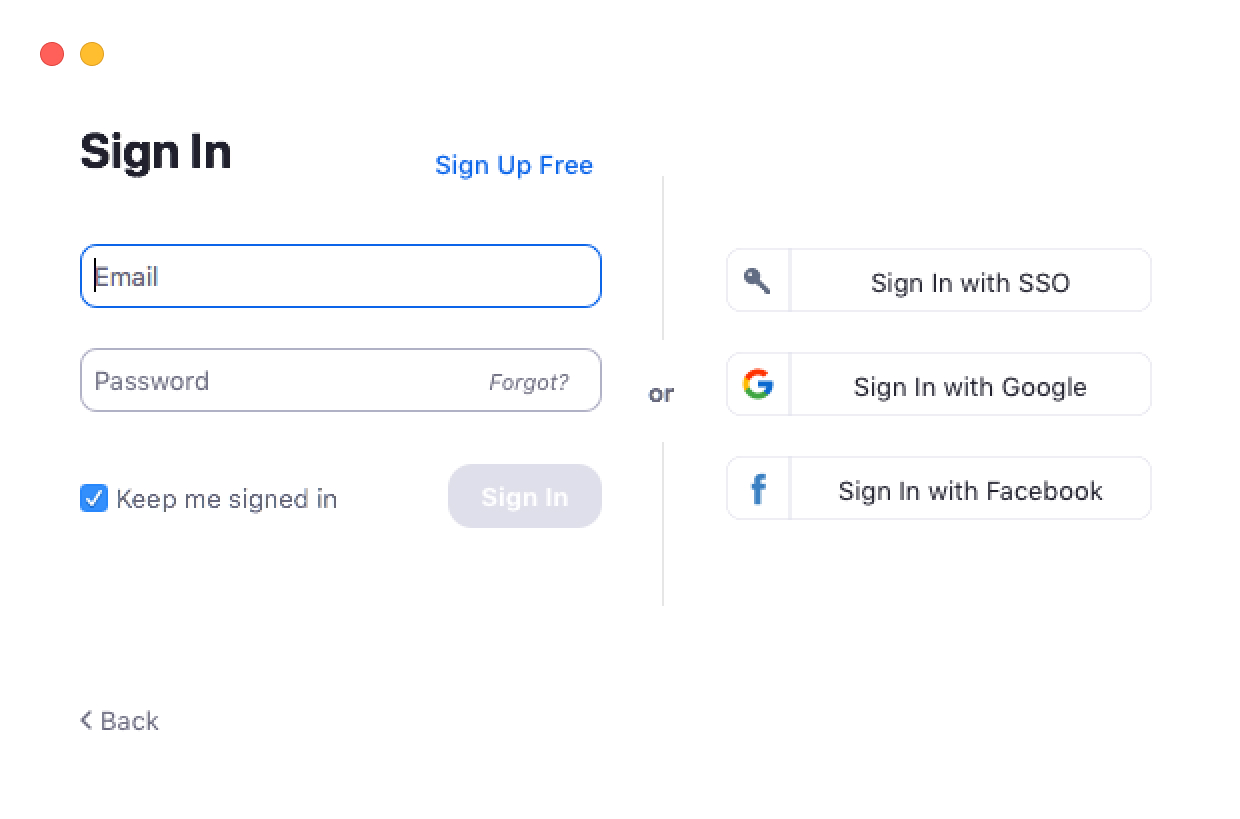The image size is (1240, 819).
Task: Click the Google logo icon
Action: click(758, 384)
